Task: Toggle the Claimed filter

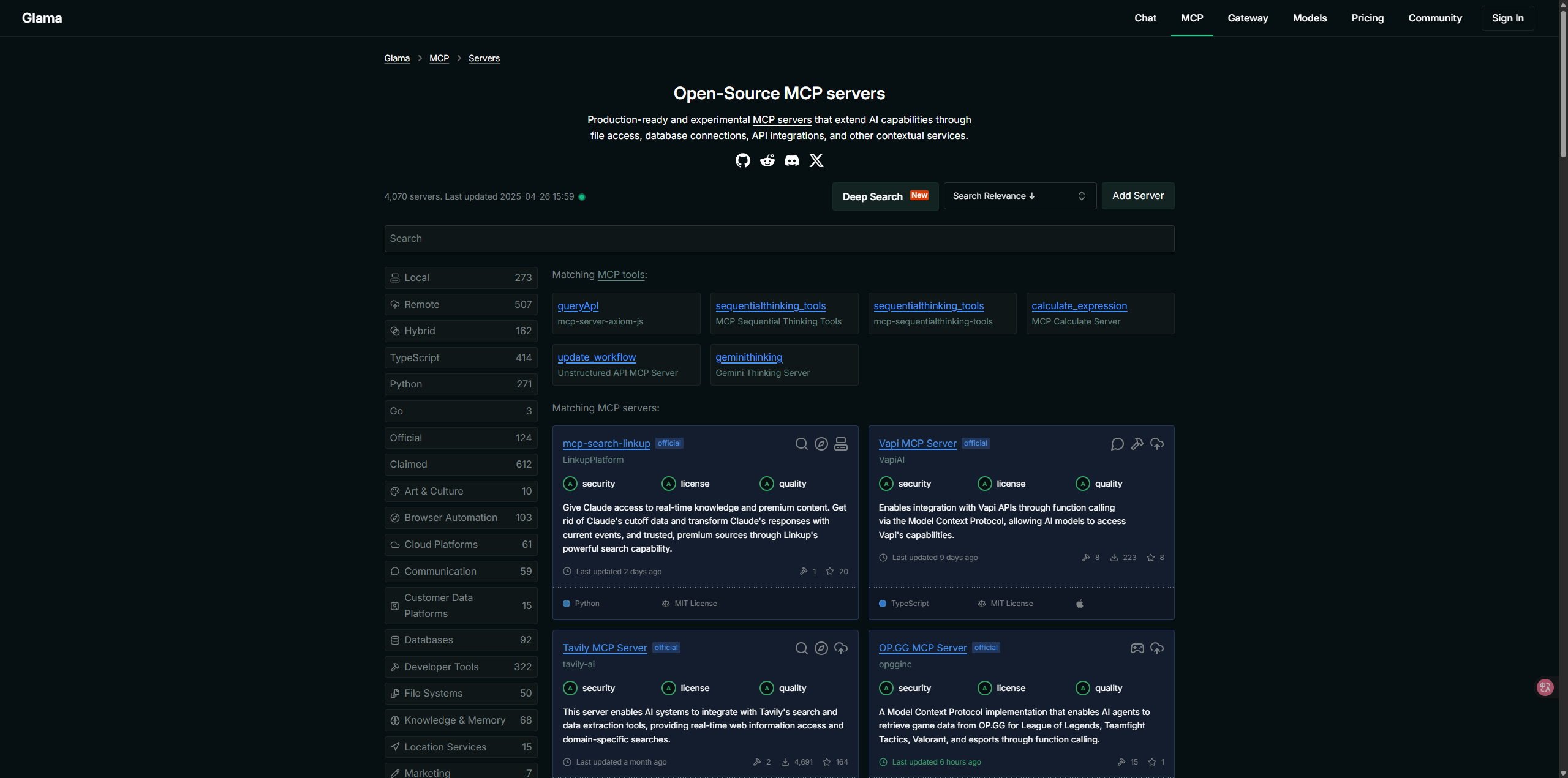Action: (x=461, y=465)
